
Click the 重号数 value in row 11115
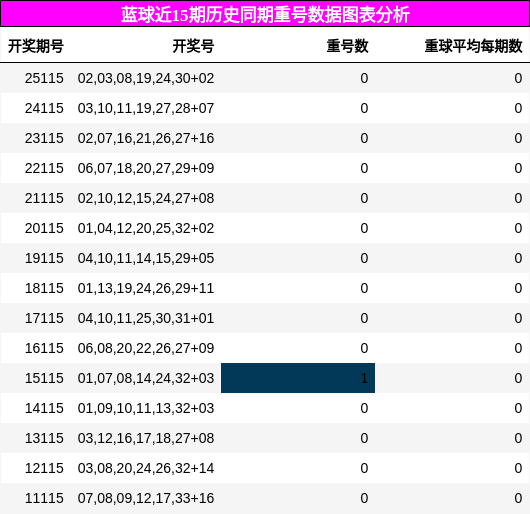(x=364, y=498)
